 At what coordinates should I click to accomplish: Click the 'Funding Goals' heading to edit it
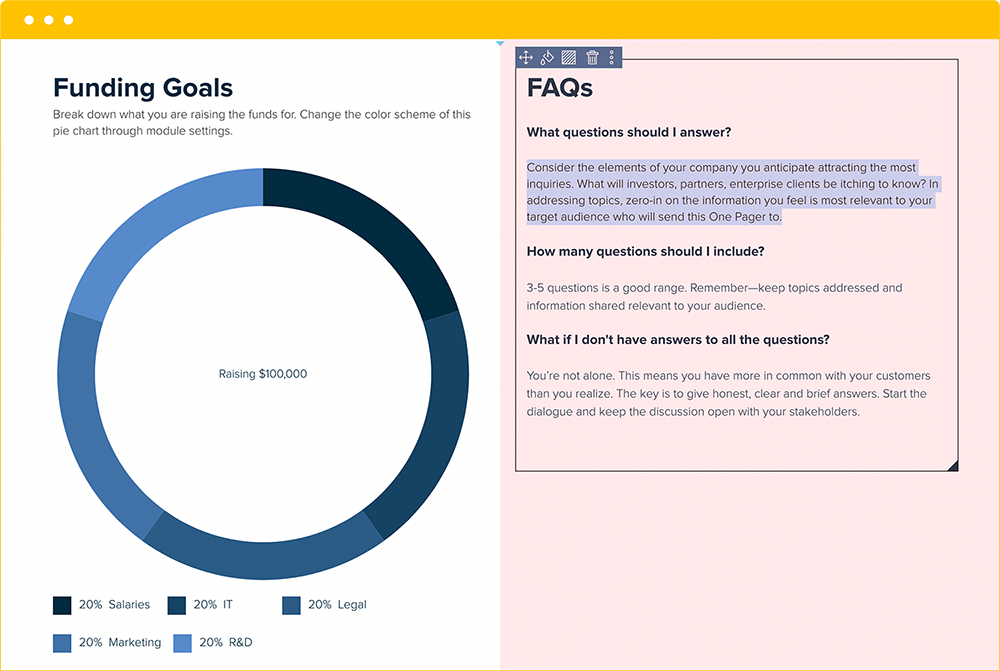142,88
